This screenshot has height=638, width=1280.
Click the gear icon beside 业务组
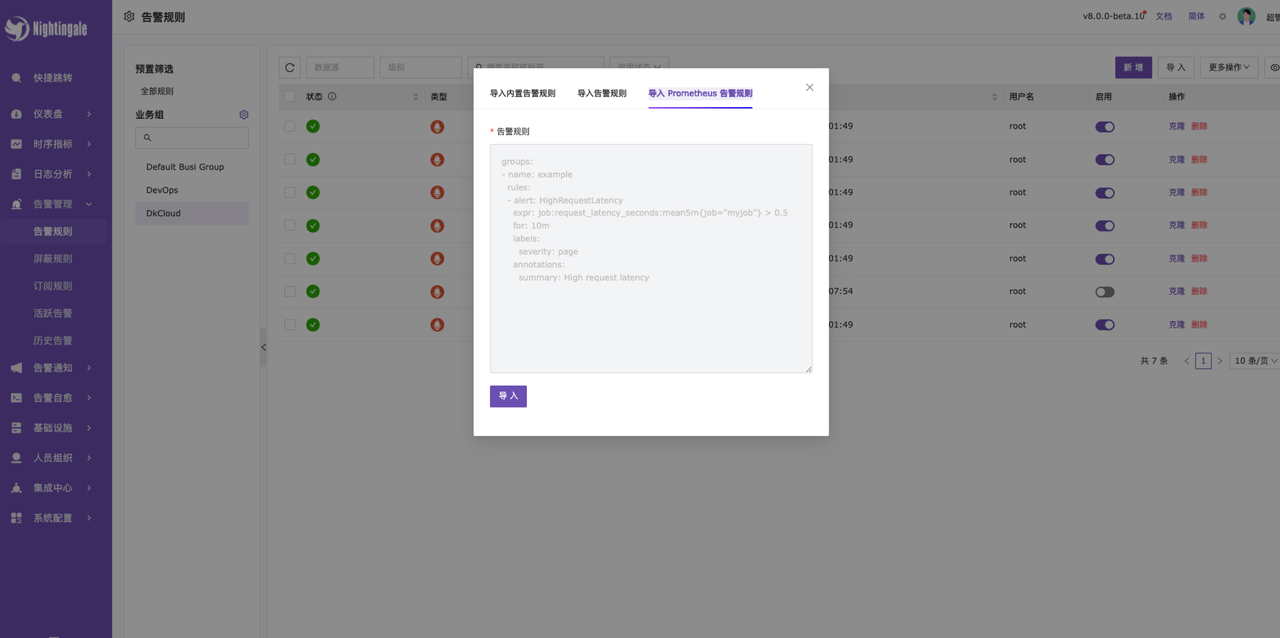pos(243,115)
